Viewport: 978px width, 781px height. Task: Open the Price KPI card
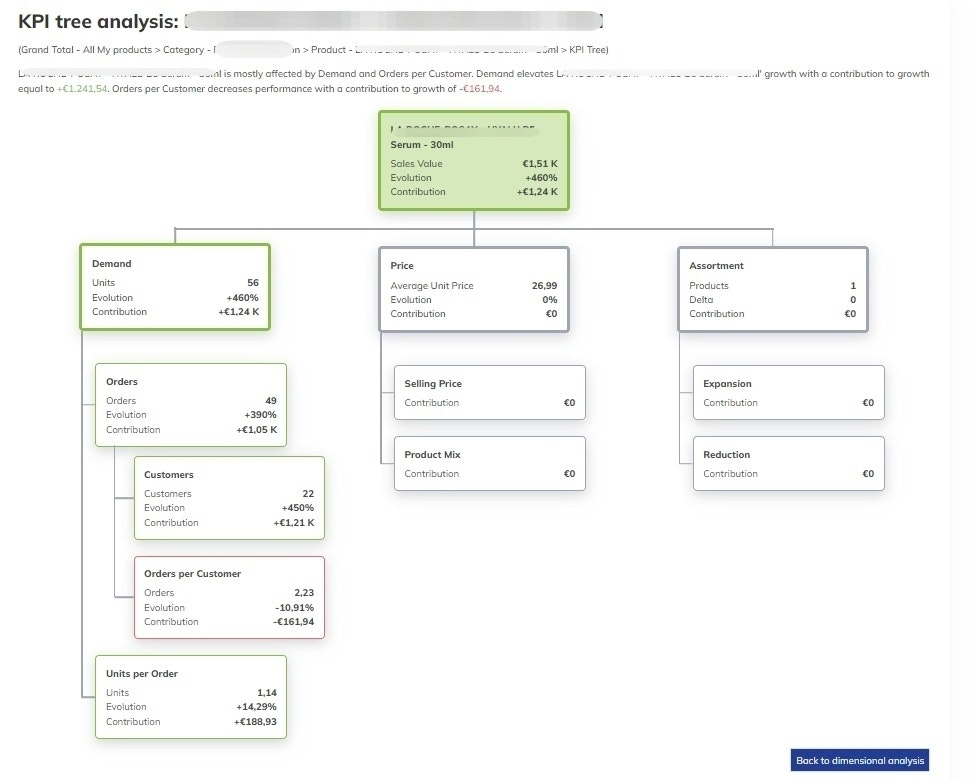tap(474, 289)
